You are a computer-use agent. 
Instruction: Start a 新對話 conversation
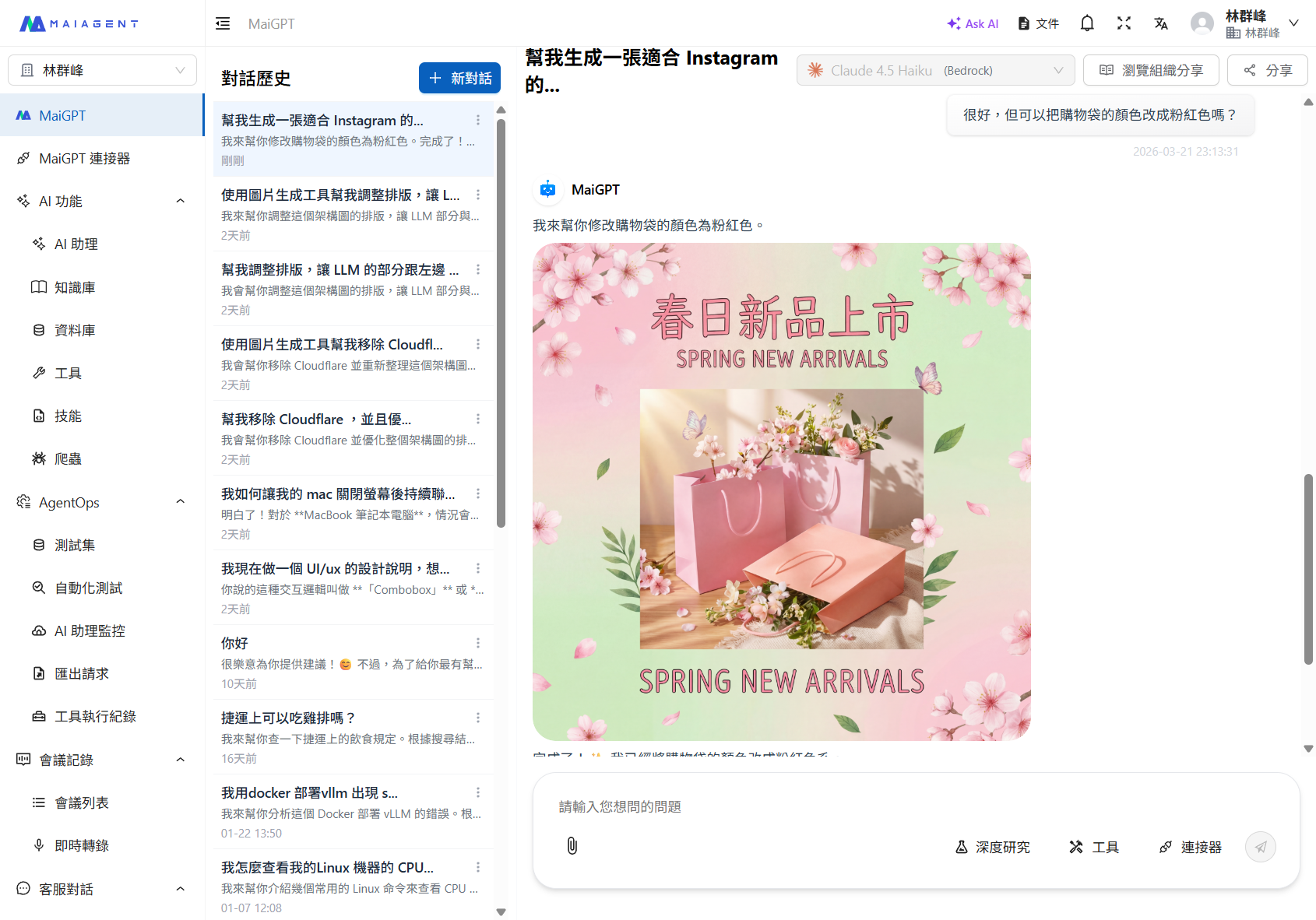click(x=459, y=78)
